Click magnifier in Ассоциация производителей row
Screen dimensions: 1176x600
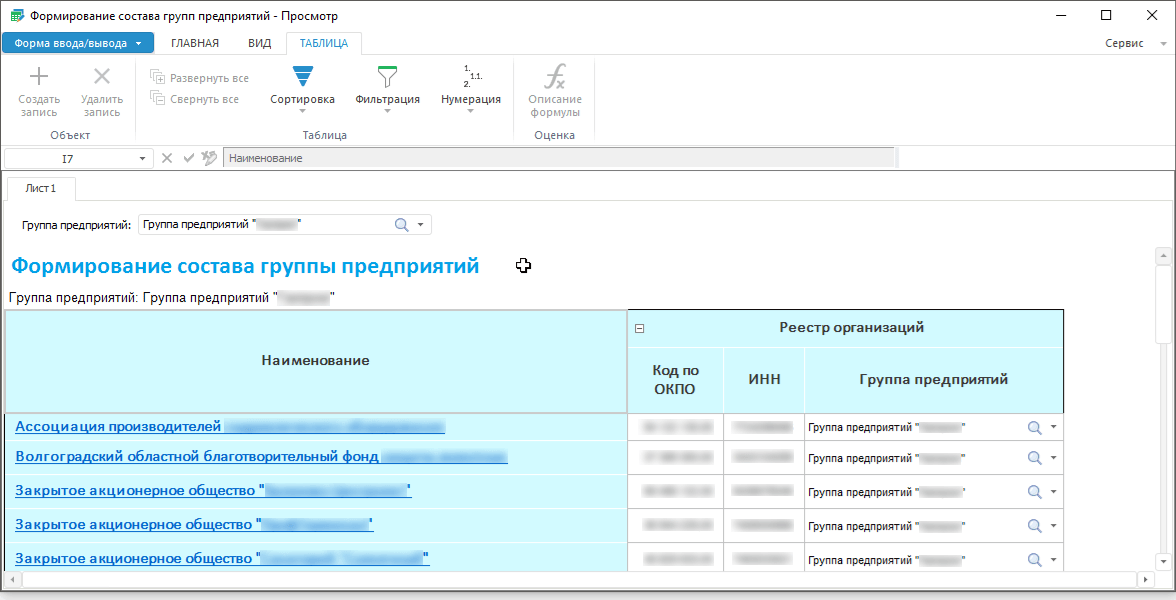1034,428
